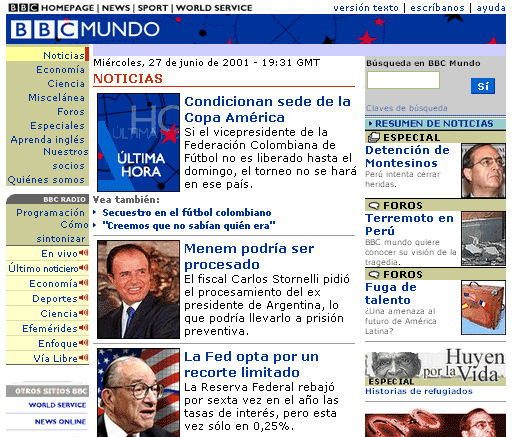Image resolution: width=512 pixels, height=437 pixels.
Task: Open Historias de refugiados link
Action: click(419, 391)
